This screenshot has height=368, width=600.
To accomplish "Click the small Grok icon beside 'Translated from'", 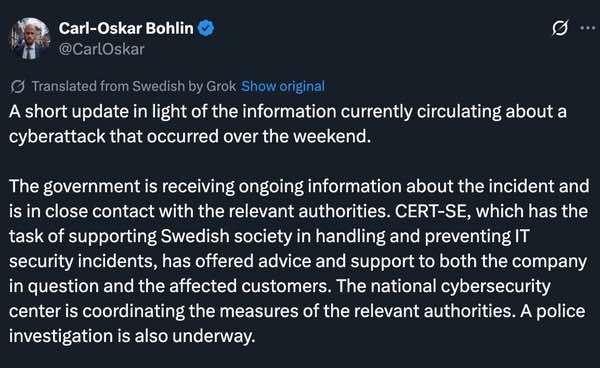I will click(x=18, y=87).
